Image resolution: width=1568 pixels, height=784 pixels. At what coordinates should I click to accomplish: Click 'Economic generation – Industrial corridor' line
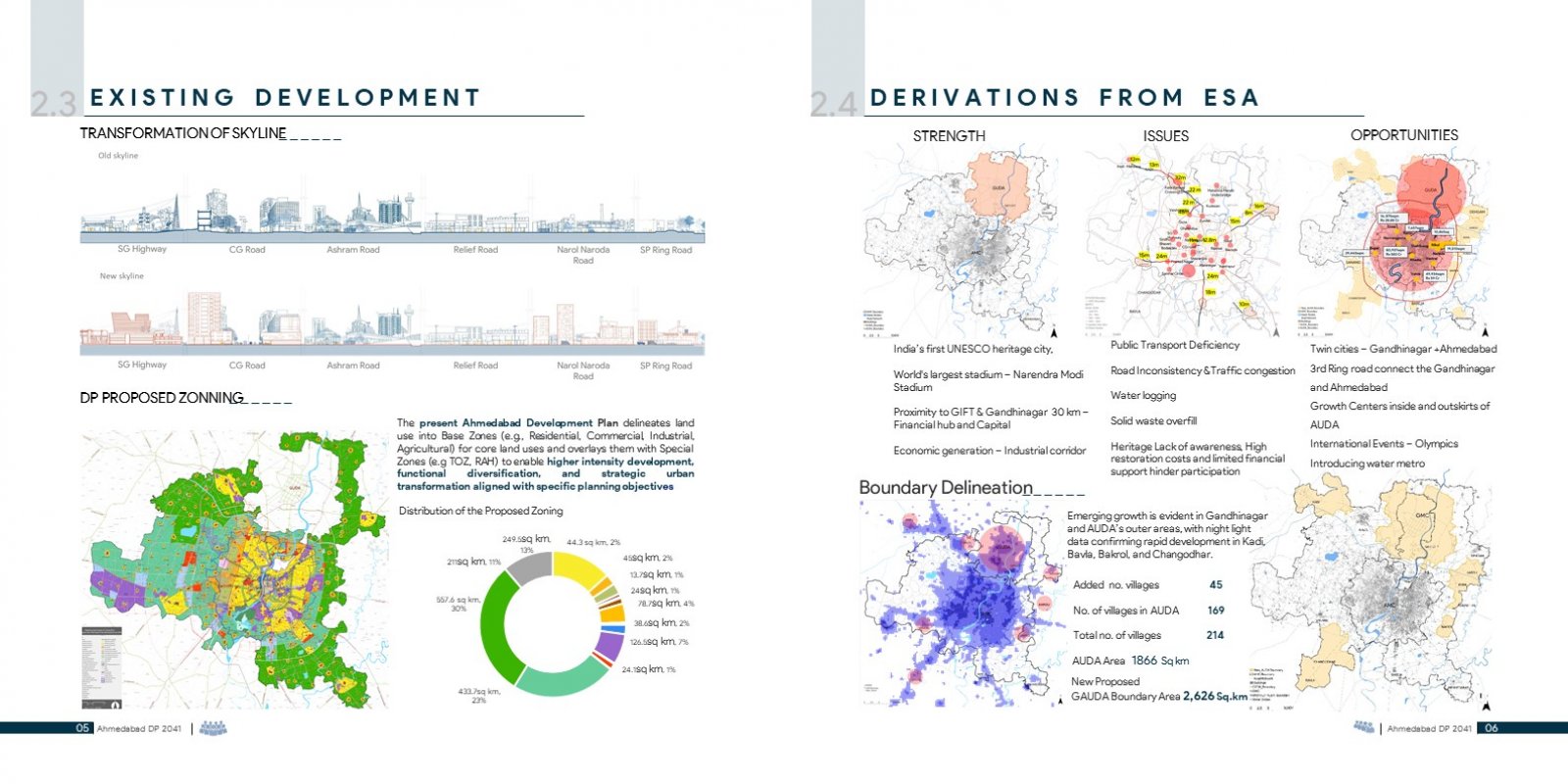(x=990, y=451)
